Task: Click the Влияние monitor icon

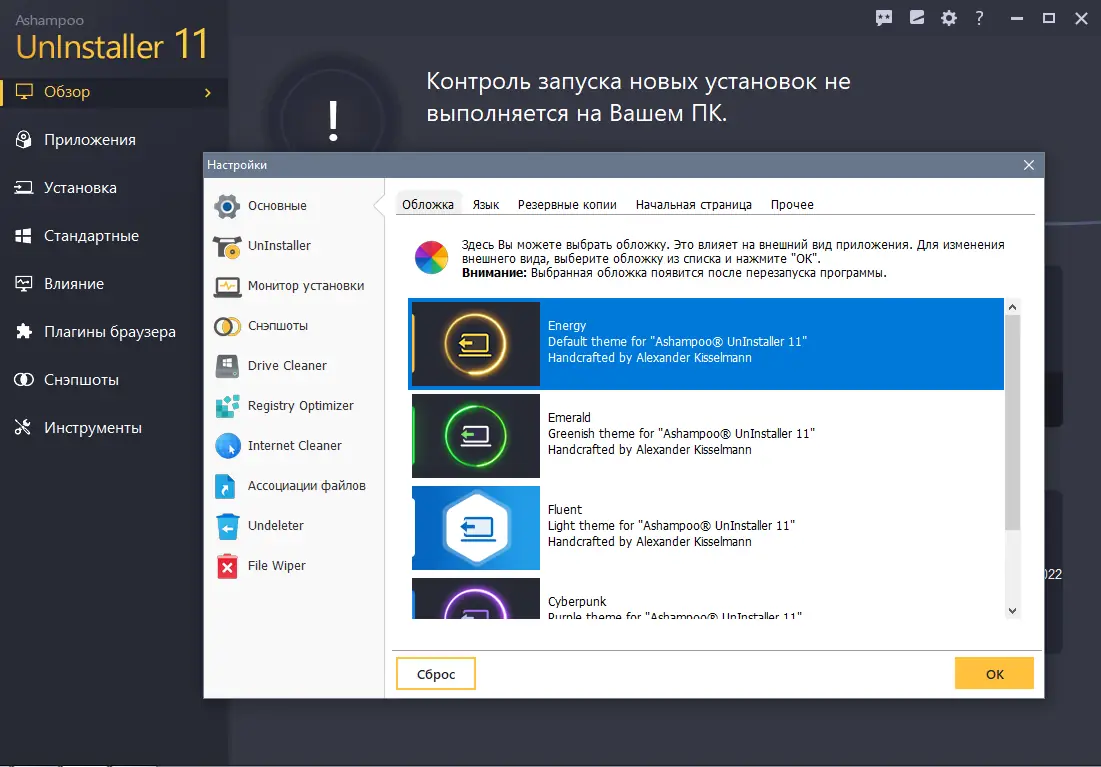Action: 24,284
